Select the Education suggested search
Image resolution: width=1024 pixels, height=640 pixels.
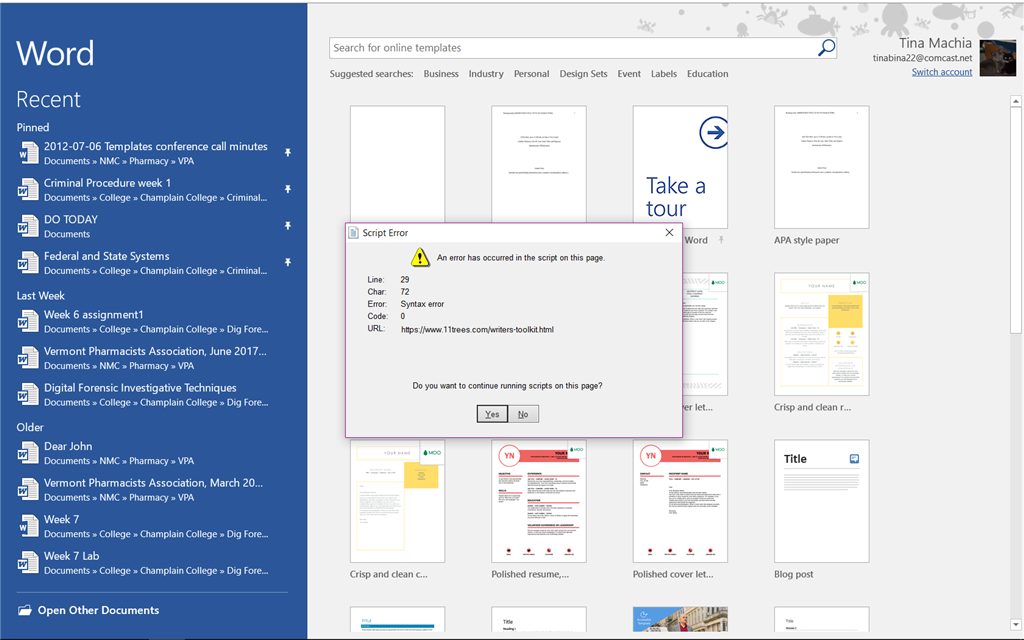tap(707, 74)
